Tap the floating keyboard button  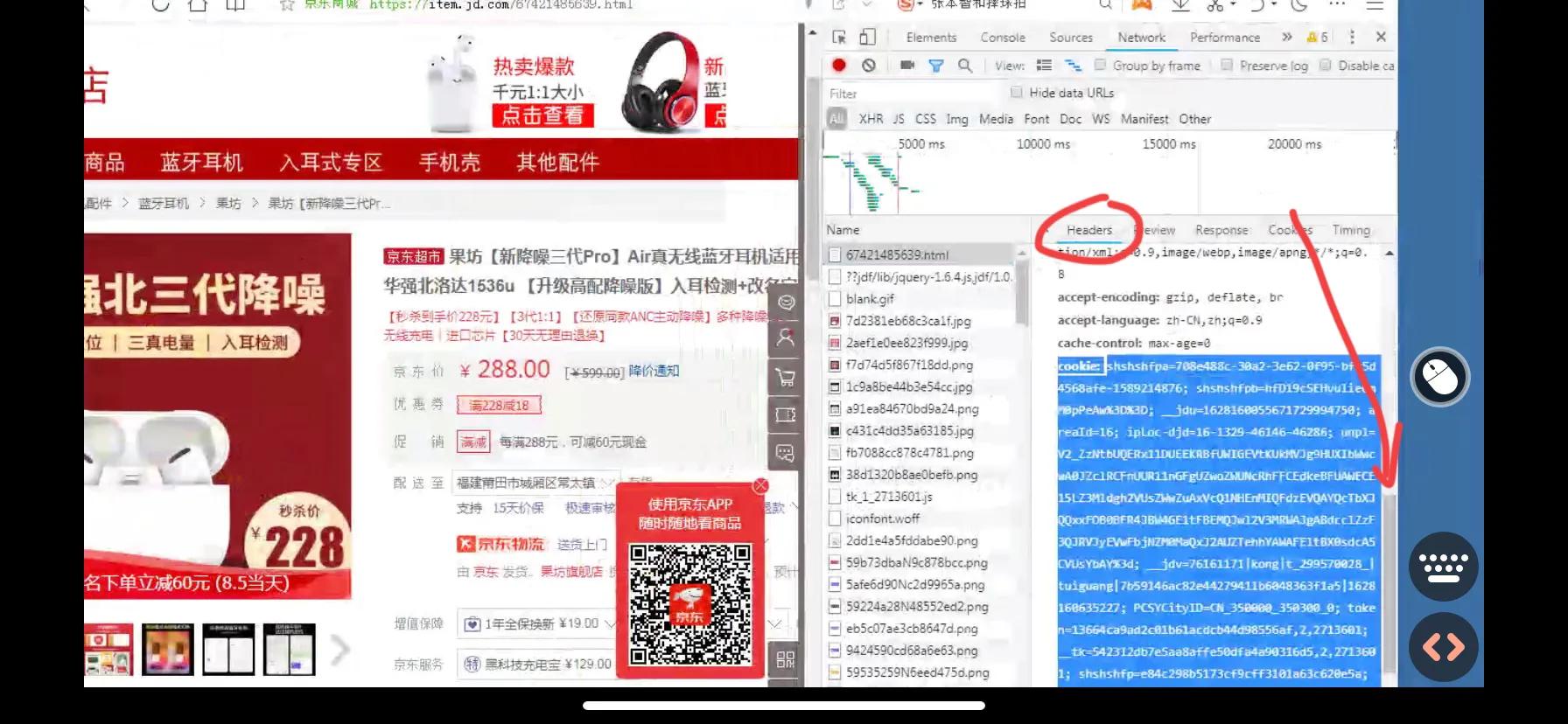pos(1444,567)
